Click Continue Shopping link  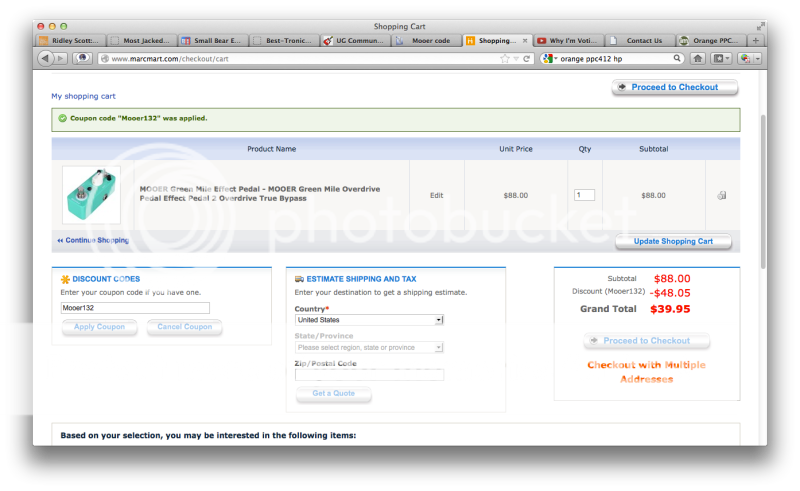click(93, 240)
